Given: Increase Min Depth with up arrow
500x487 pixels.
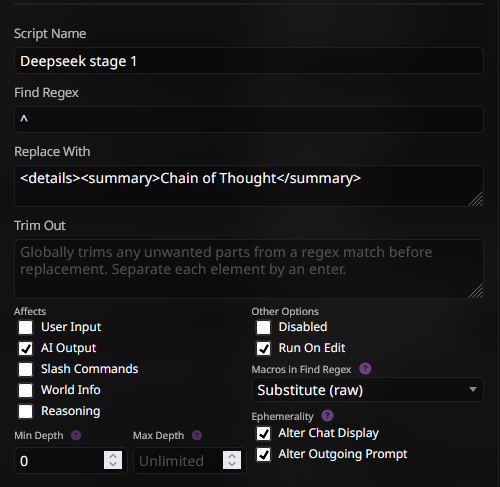Looking at the screenshot, I should pyautogui.click(x=113, y=456).
